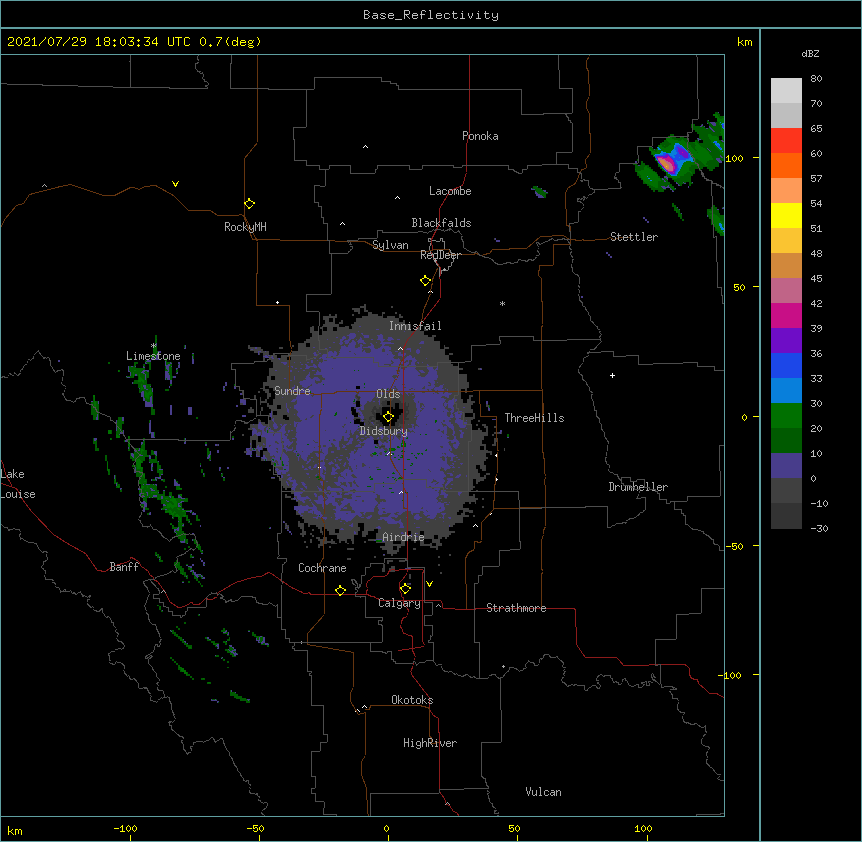This screenshot has height=842, width=862.
Task: Click the HighRiver label
Action: [x=430, y=743]
